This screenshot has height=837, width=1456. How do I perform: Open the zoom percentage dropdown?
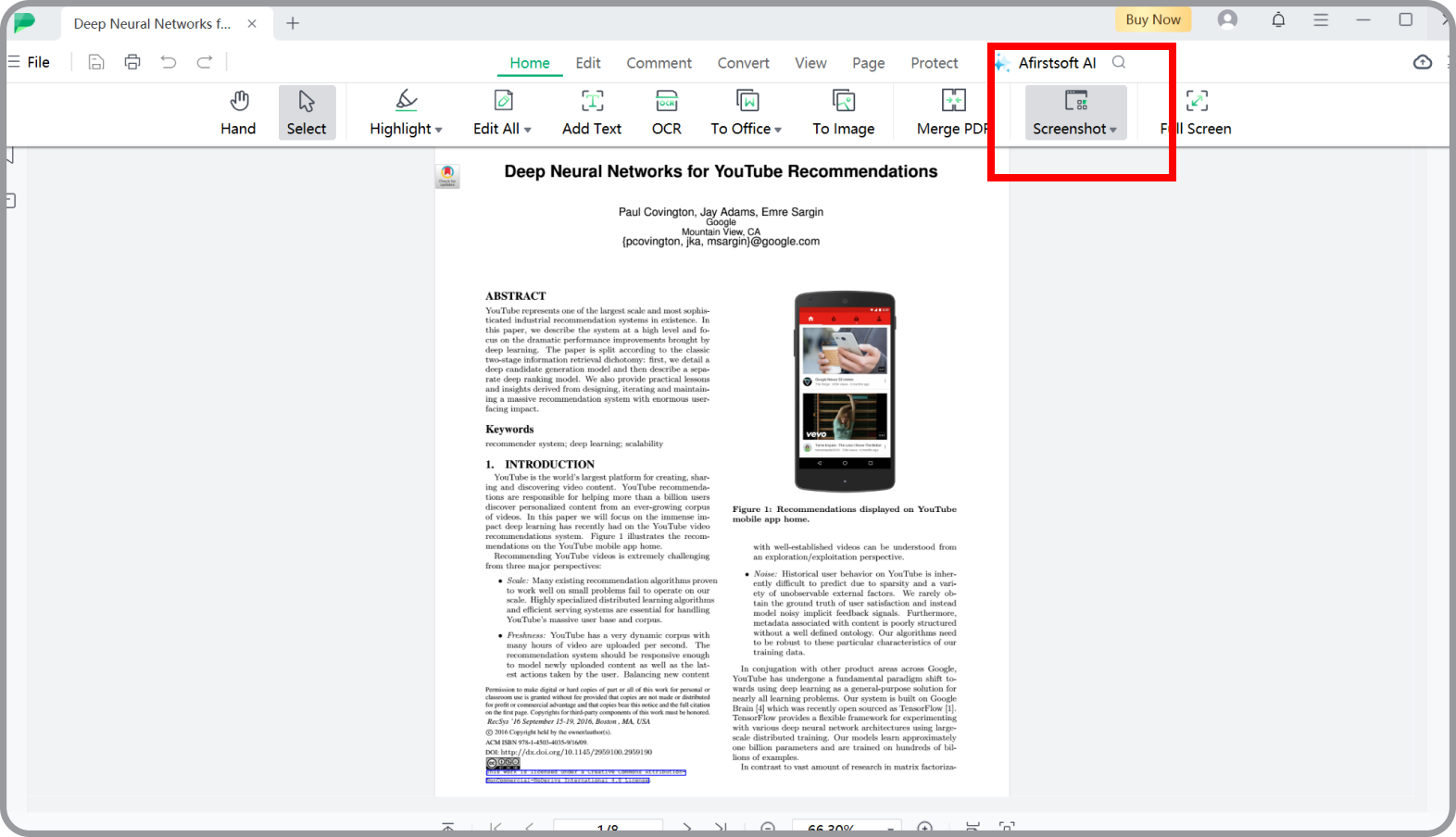(890, 829)
